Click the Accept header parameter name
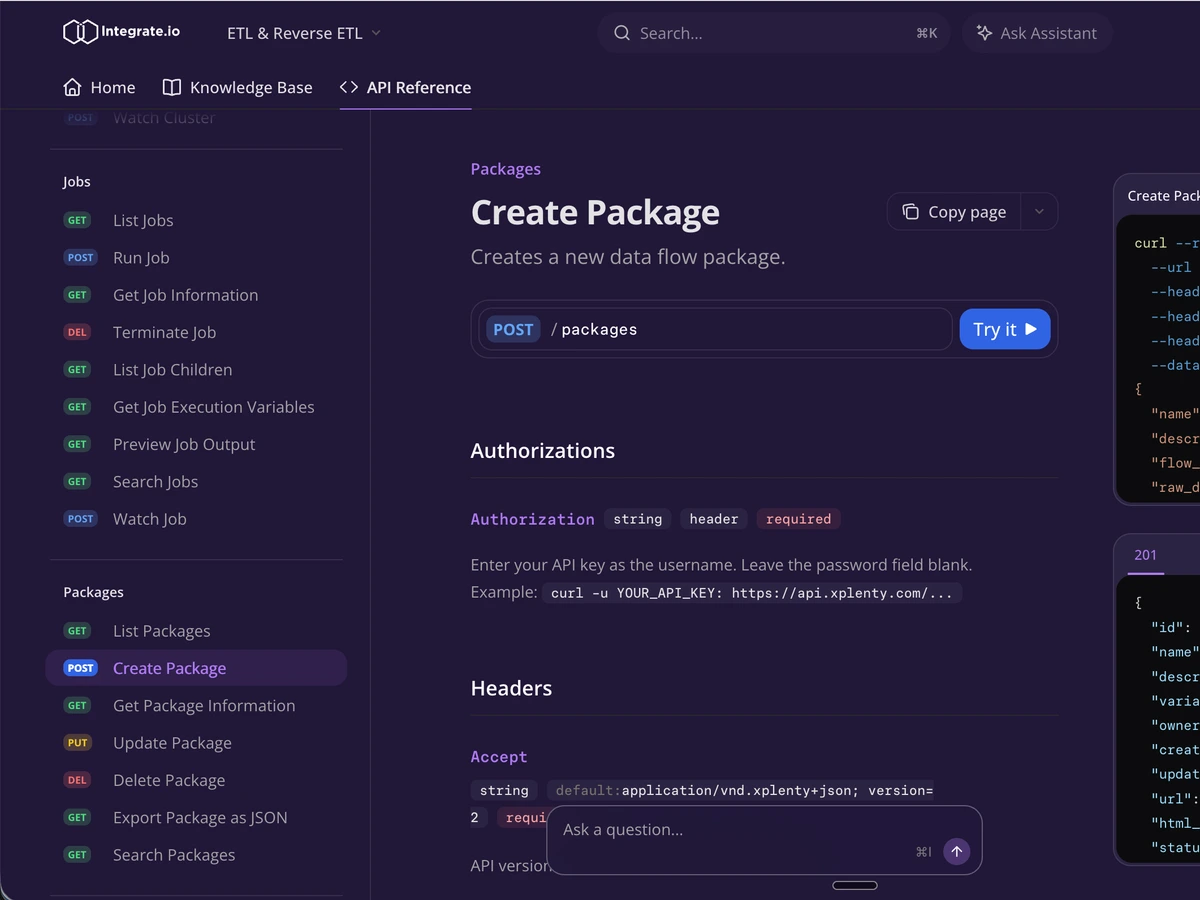 click(499, 757)
